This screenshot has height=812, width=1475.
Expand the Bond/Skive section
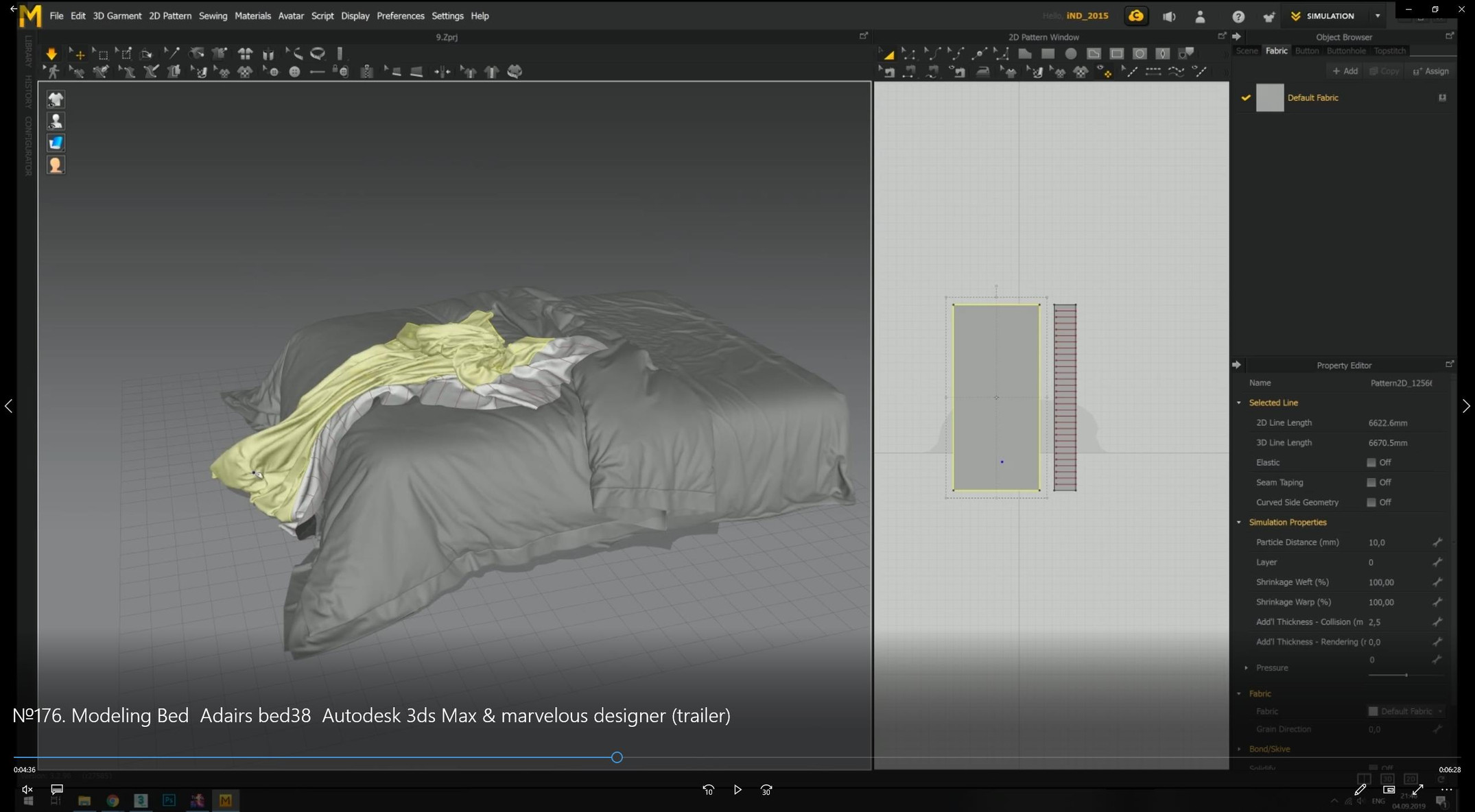click(x=1239, y=750)
